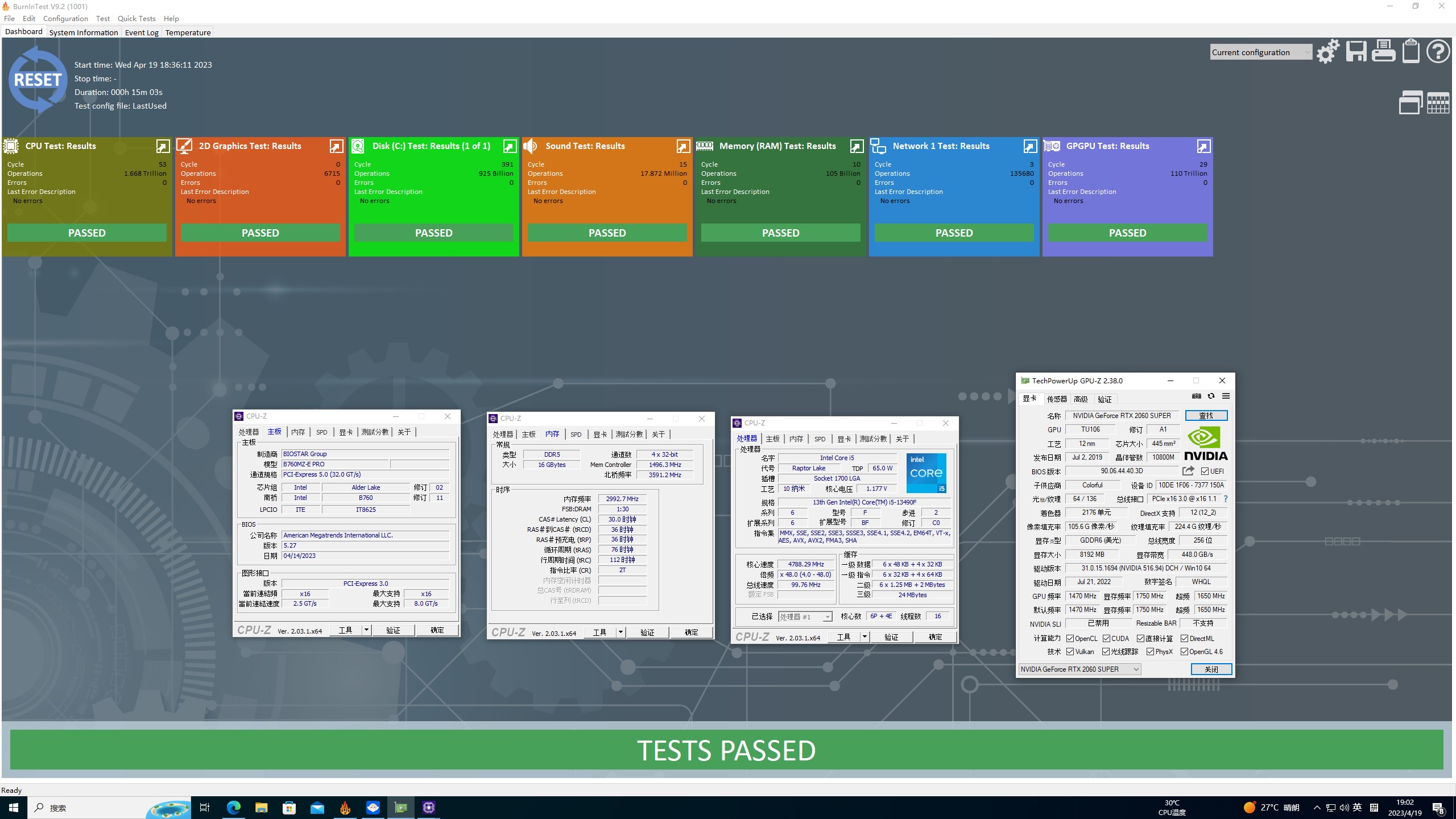Image resolution: width=1456 pixels, height=819 pixels.
Task: Pop out 2D Graphics Test results
Action: (336, 147)
